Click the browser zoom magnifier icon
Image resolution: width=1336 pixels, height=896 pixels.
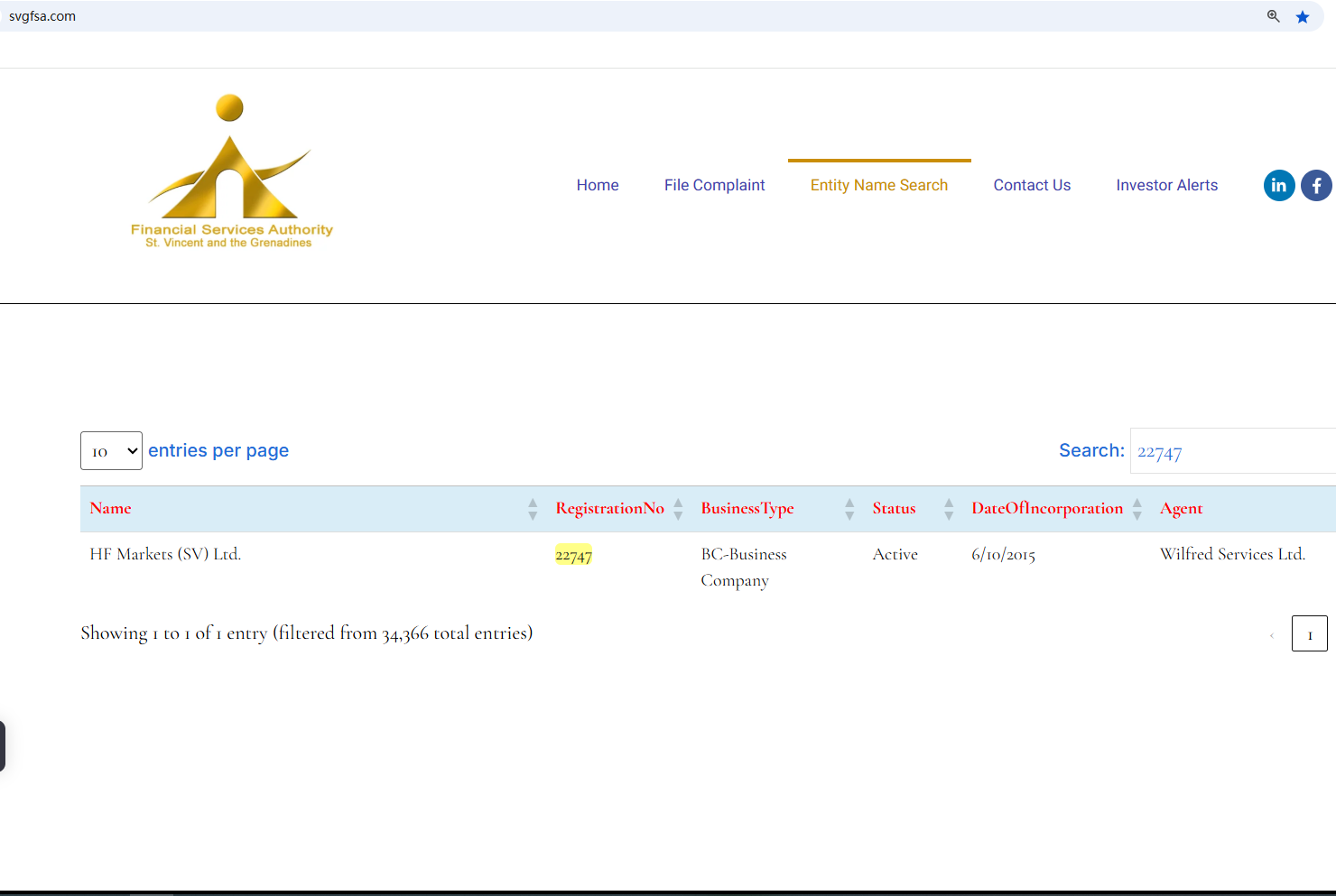point(1273,16)
